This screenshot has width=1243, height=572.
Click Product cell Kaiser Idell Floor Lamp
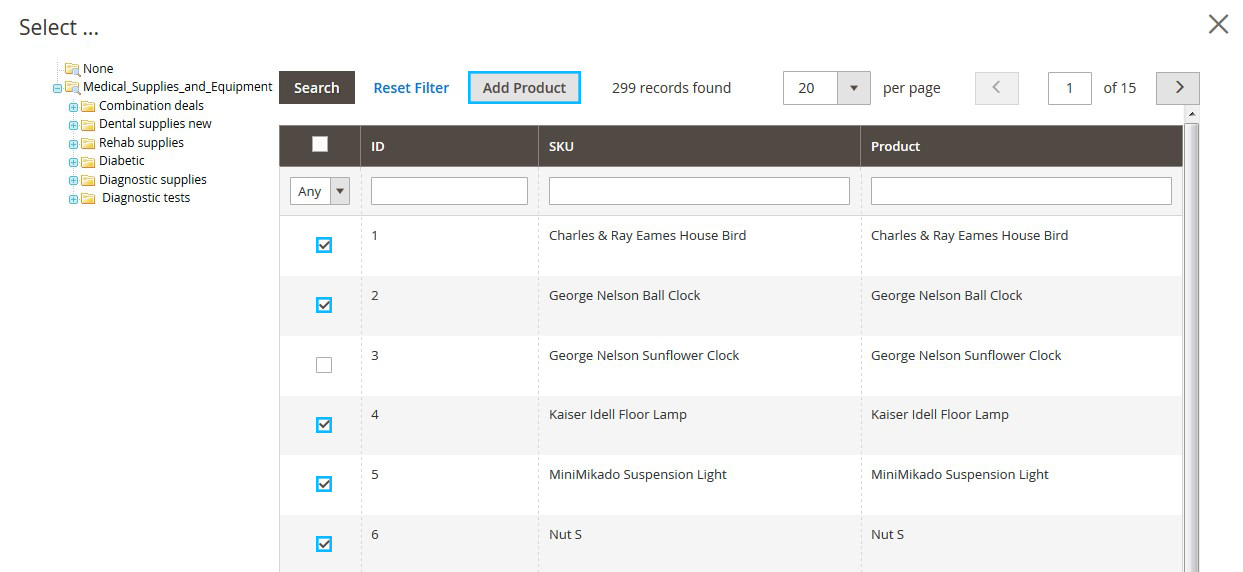click(x=940, y=415)
